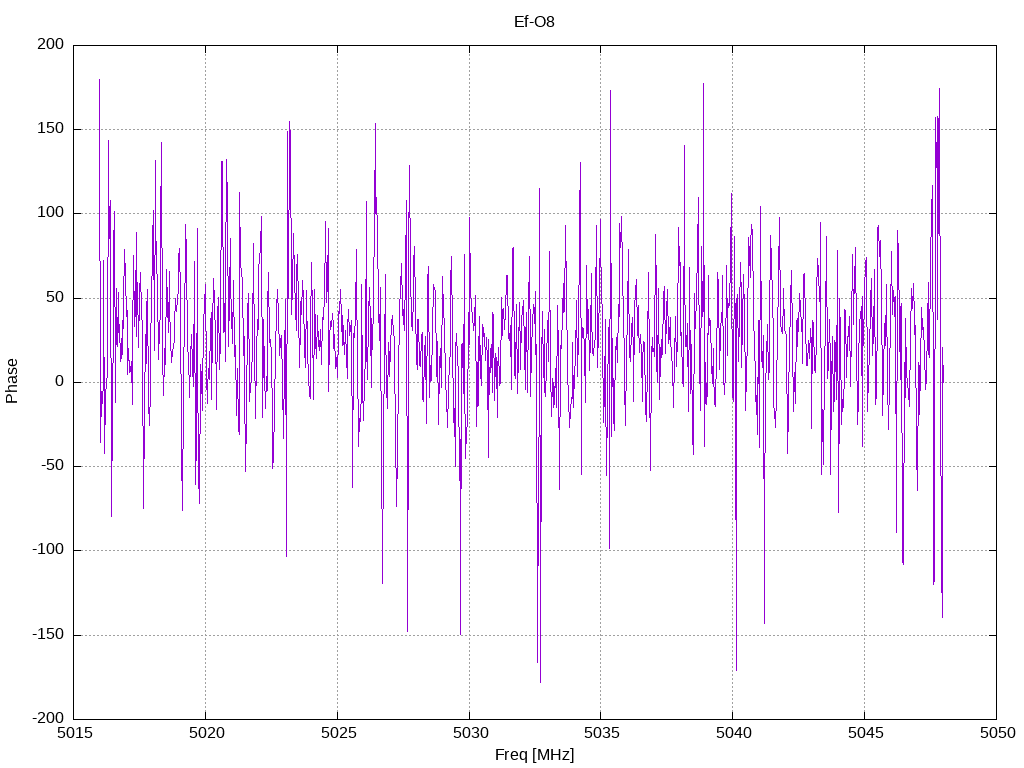
Task: Click y-axis tick label 200
Action: pos(51,44)
